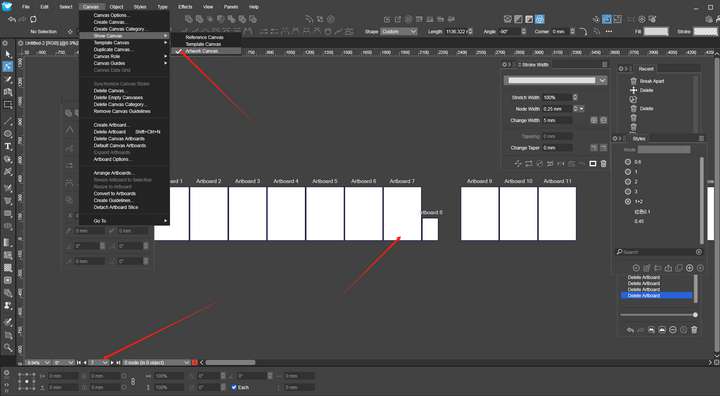
Task: Toggle the Each checkbox
Action: coord(234,387)
